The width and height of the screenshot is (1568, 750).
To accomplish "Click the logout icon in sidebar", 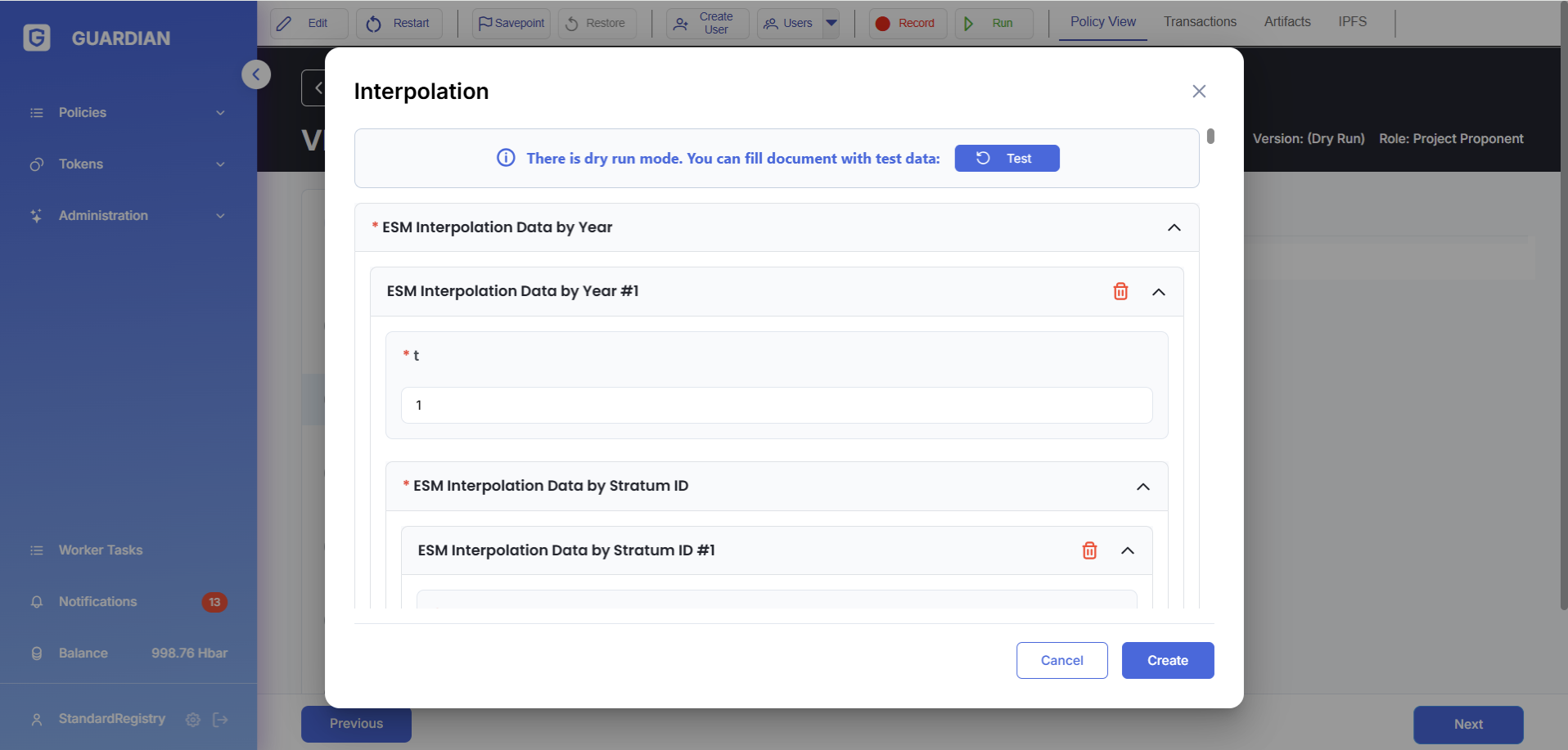I will point(220,720).
